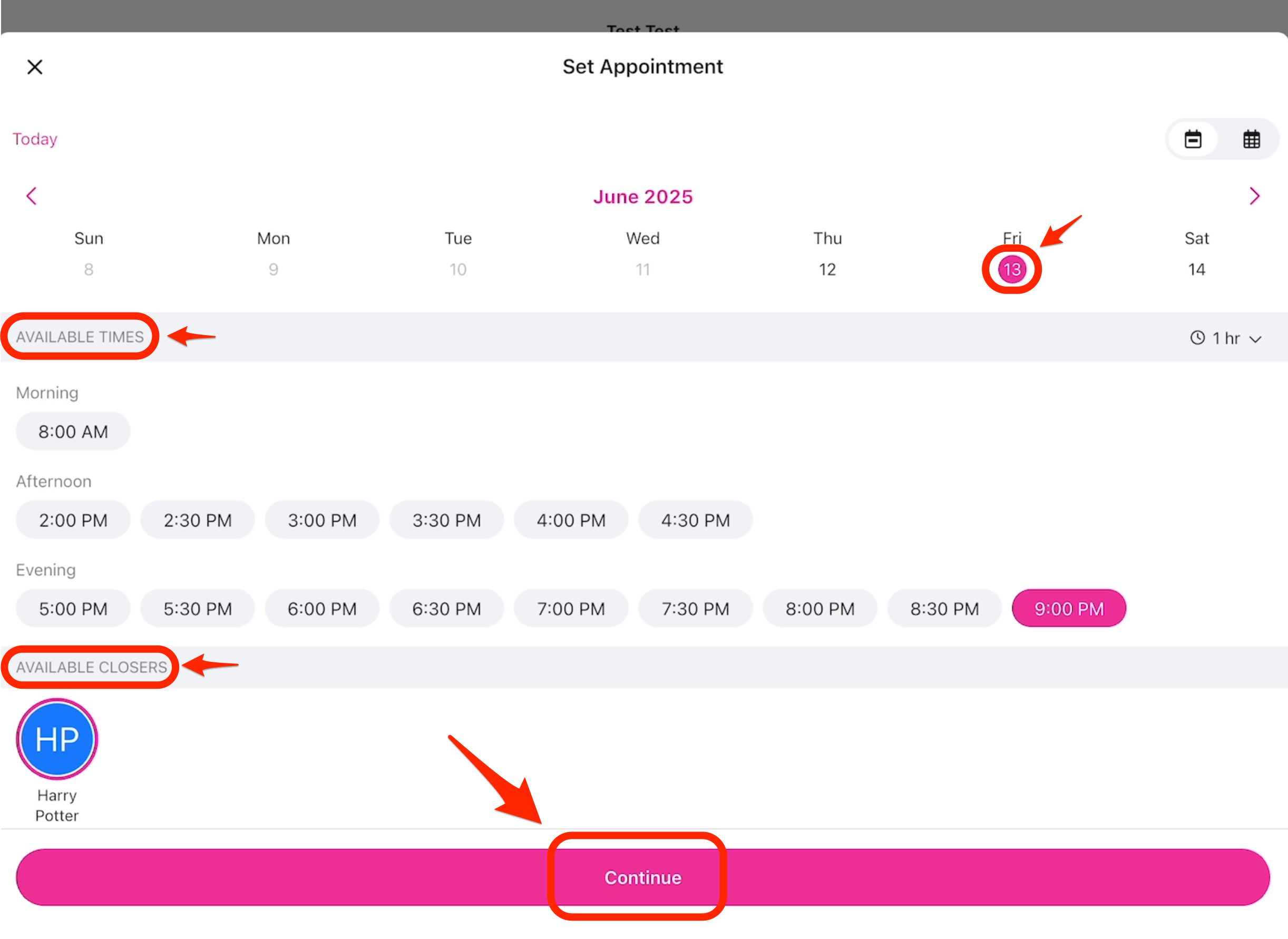The height and width of the screenshot is (939, 1288).
Task: Select Saturday the 14th
Action: point(1196,269)
